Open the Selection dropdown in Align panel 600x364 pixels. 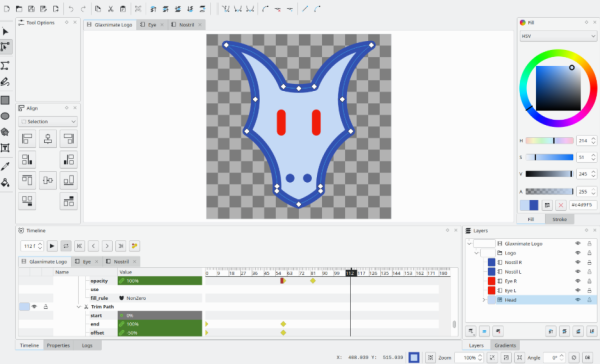click(x=48, y=121)
